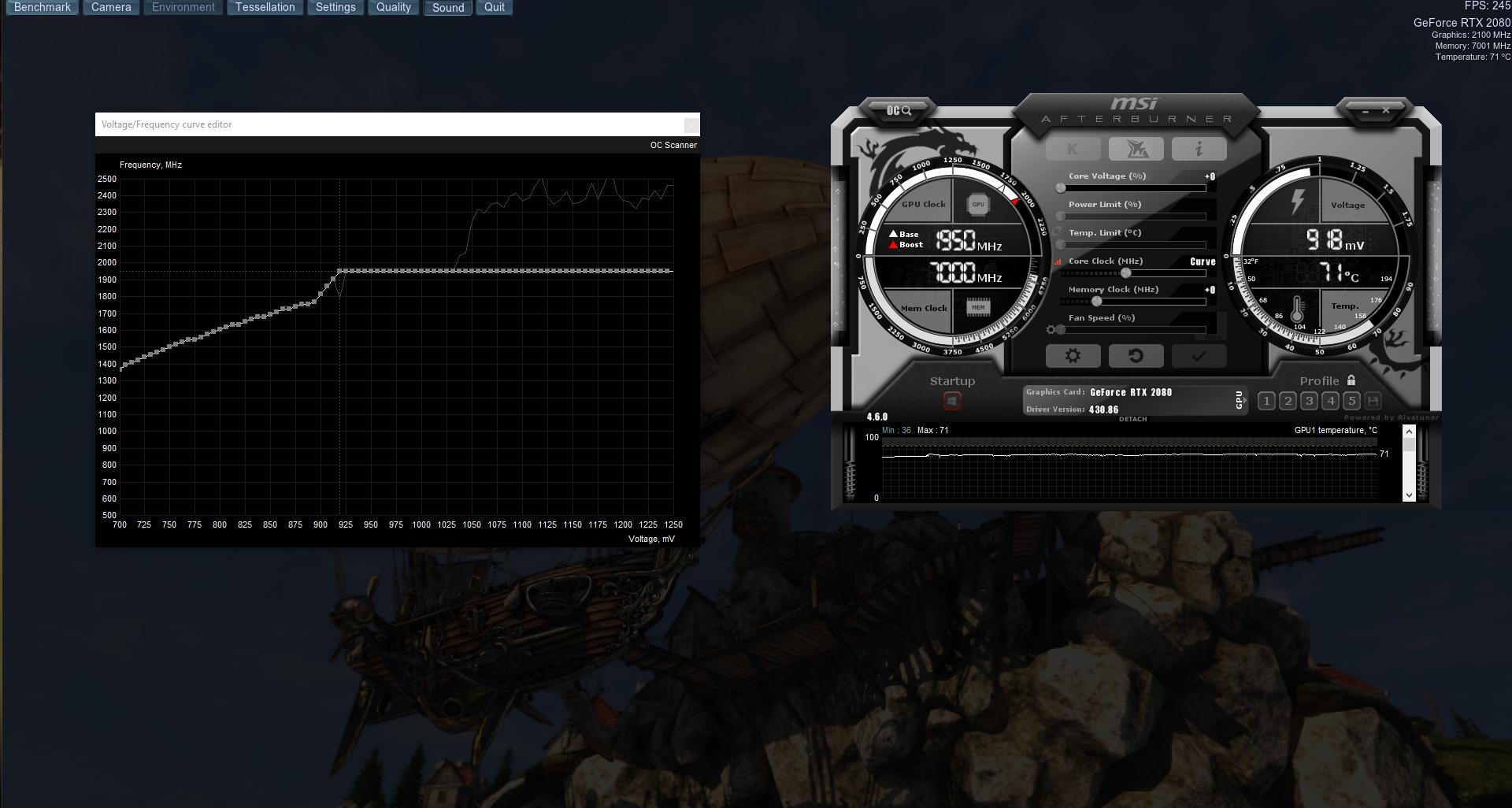Screen dimensions: 1512x808
Task: Open the OC Scanner search icon
Action: (899, 111)
